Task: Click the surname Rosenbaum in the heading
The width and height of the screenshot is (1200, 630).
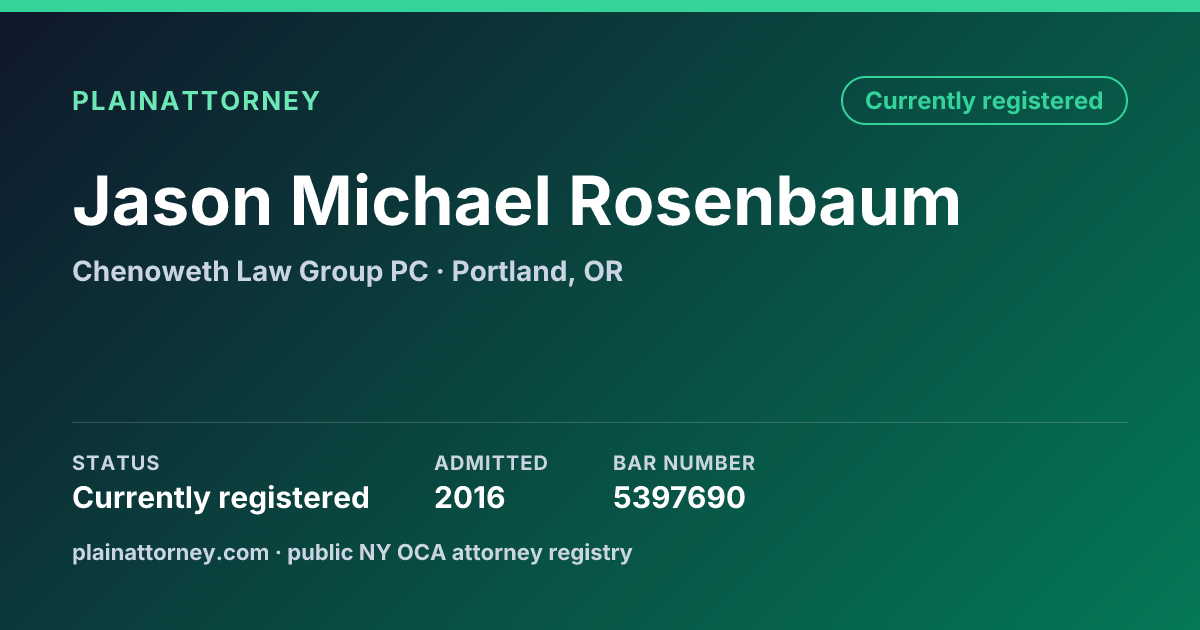Action: click(766, 201)
